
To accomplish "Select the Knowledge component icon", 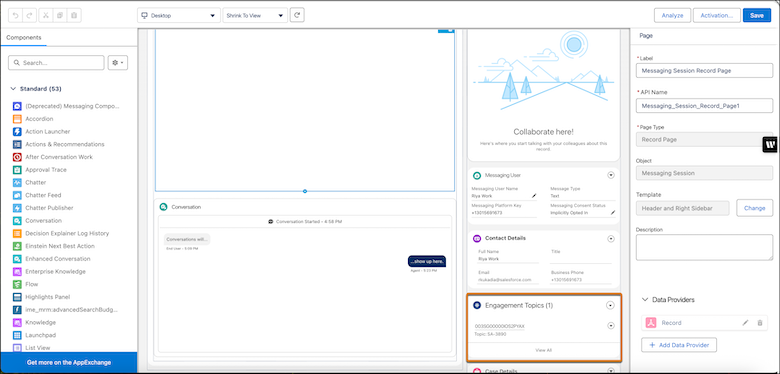I will [x=17, y=322].
